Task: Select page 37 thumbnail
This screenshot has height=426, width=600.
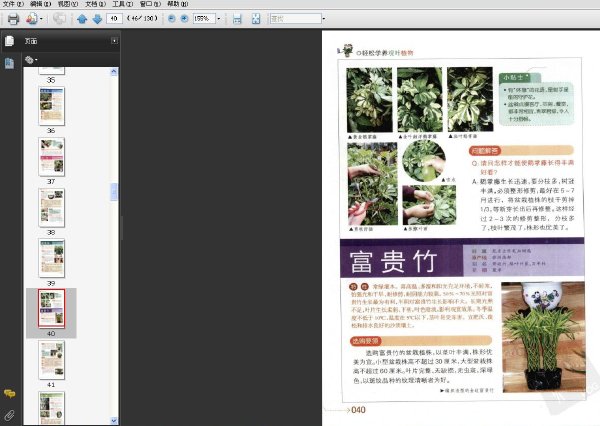Action: click(52, 157)
